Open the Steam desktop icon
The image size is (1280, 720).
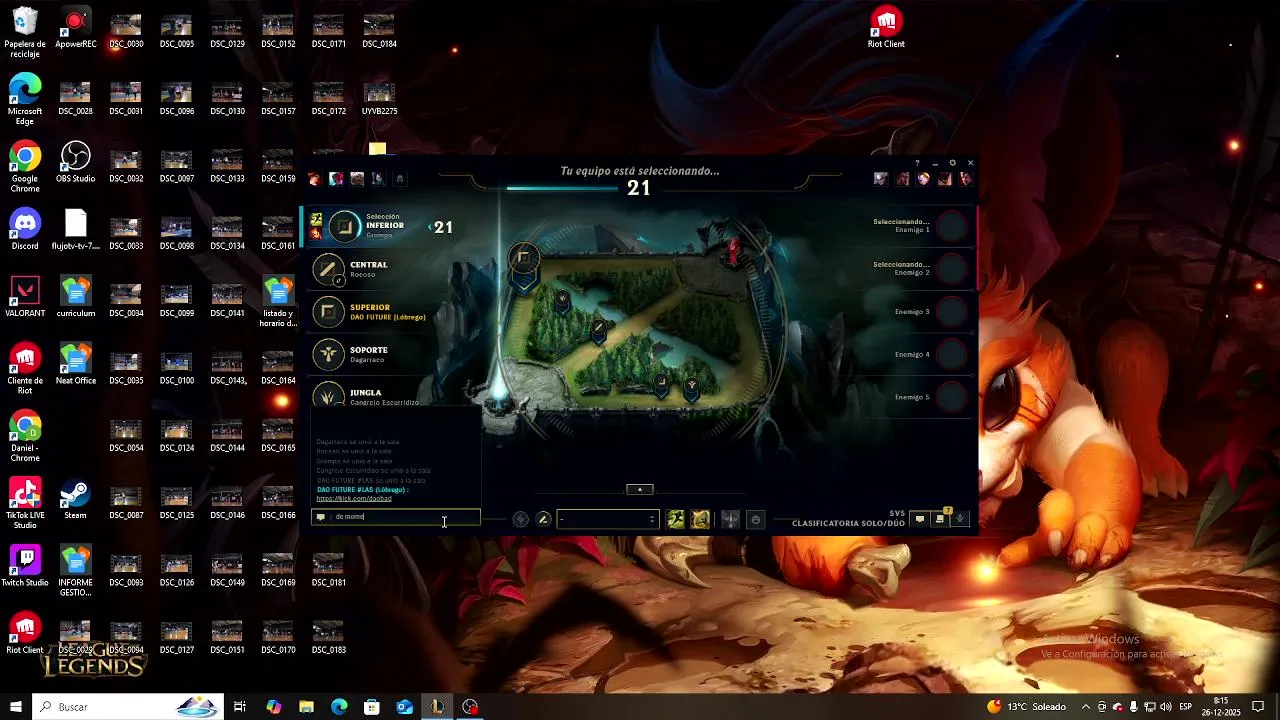75,499
